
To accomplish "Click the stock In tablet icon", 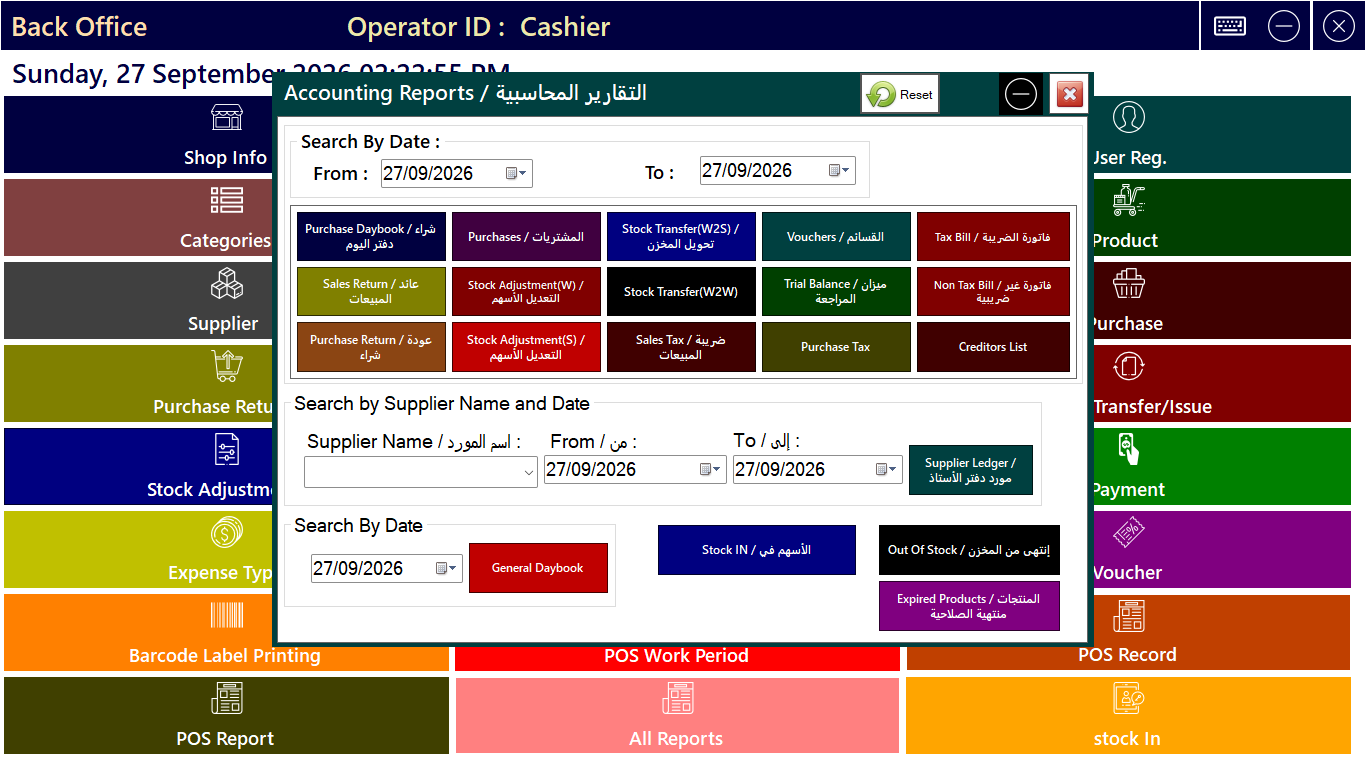I will [1129, 698].
